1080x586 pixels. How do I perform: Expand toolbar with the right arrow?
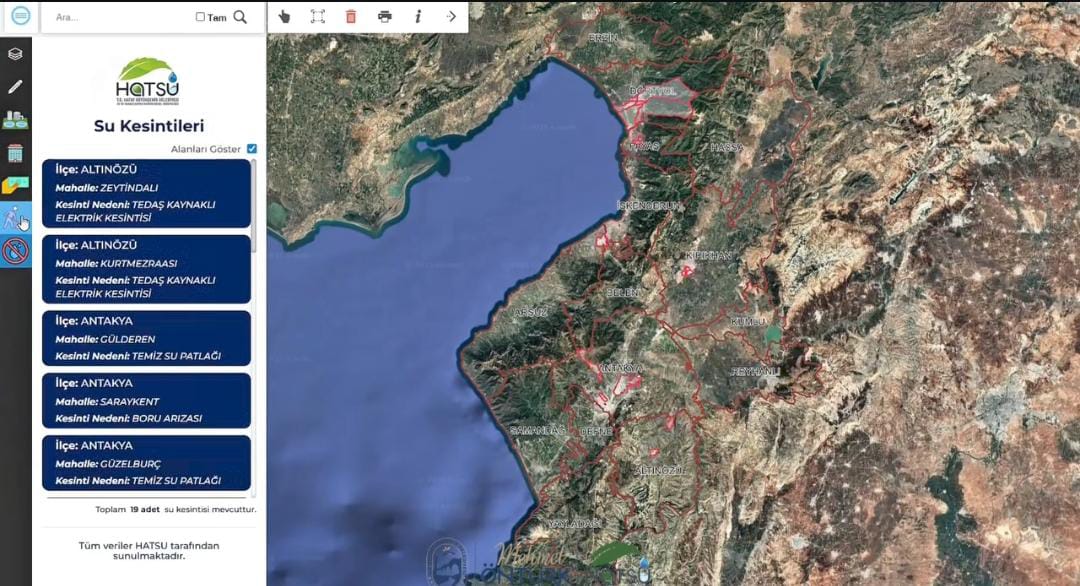[x=451, y=17]
